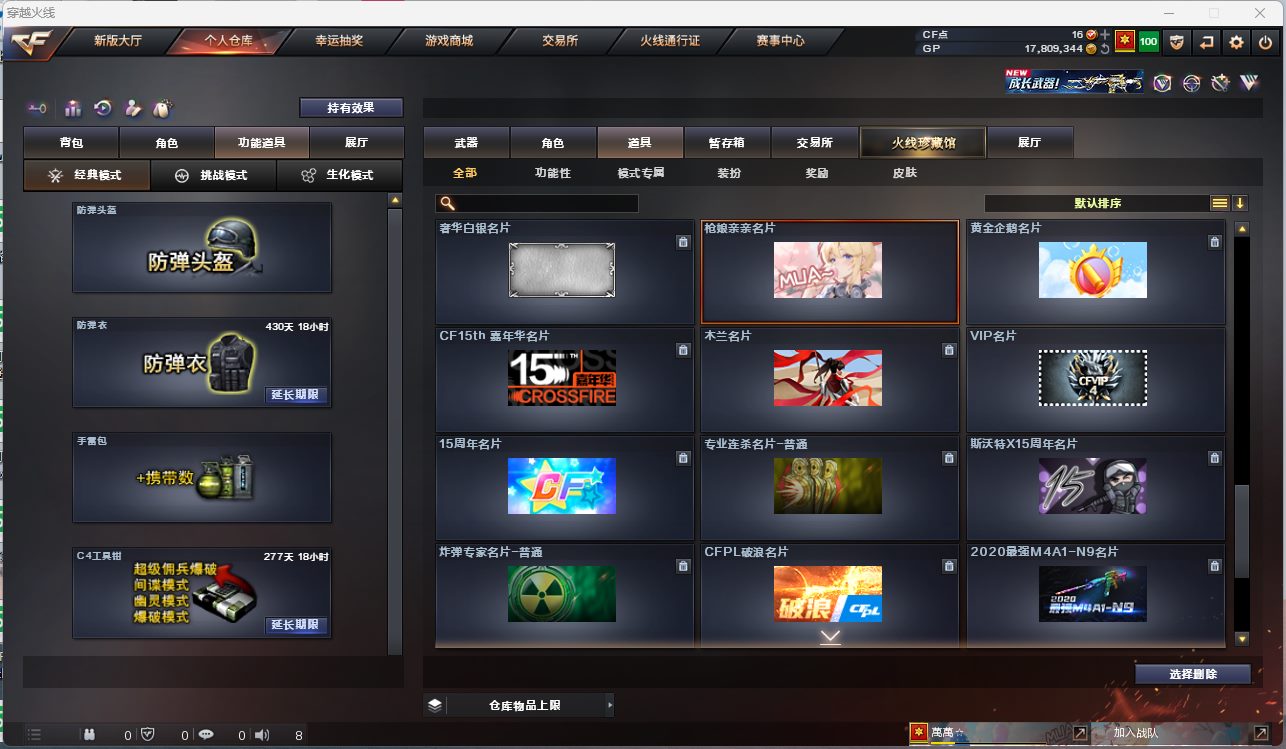Click the wrench tools icon
The image size is (1286, 749).
click(x=1220, y=83)
